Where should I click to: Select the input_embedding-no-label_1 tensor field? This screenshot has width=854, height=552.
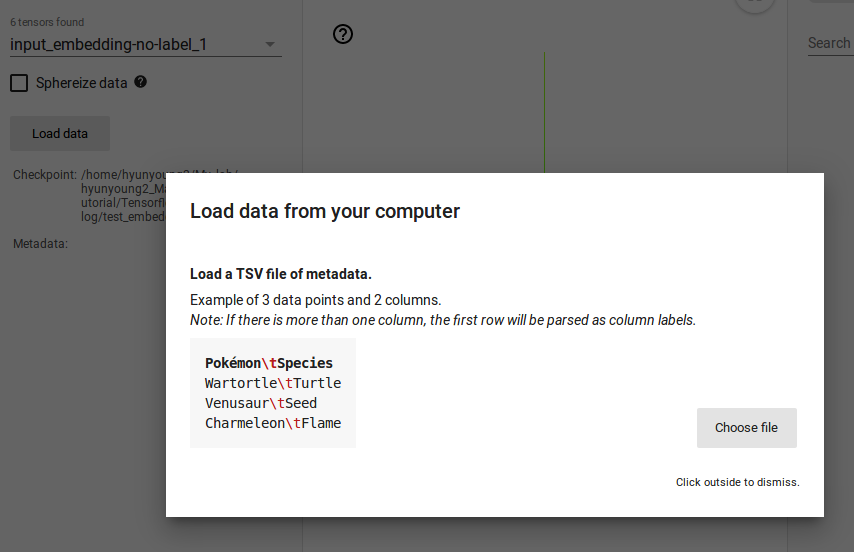coord(145,44)
